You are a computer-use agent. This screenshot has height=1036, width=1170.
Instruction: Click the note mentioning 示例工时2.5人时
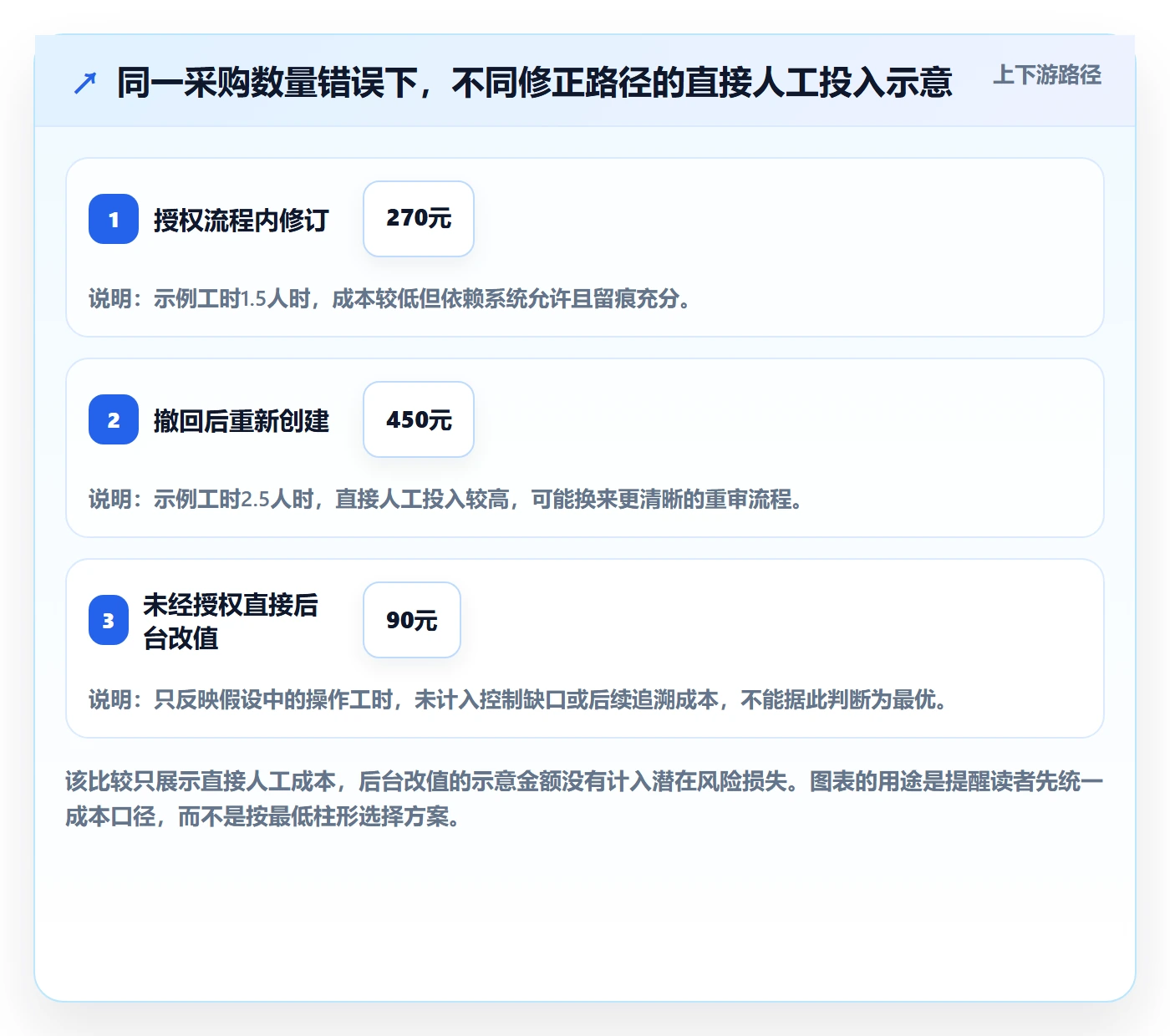446,499
